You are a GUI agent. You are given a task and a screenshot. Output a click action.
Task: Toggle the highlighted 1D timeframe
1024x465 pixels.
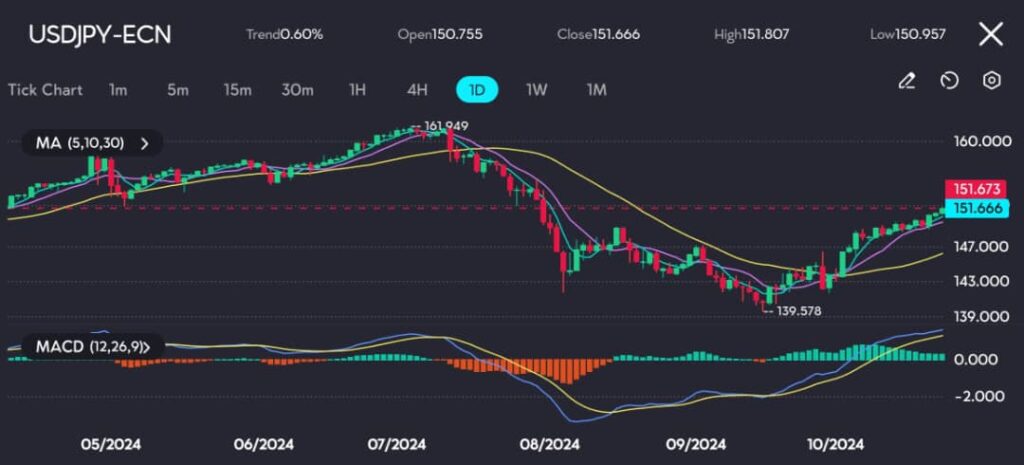click(477, 90)
